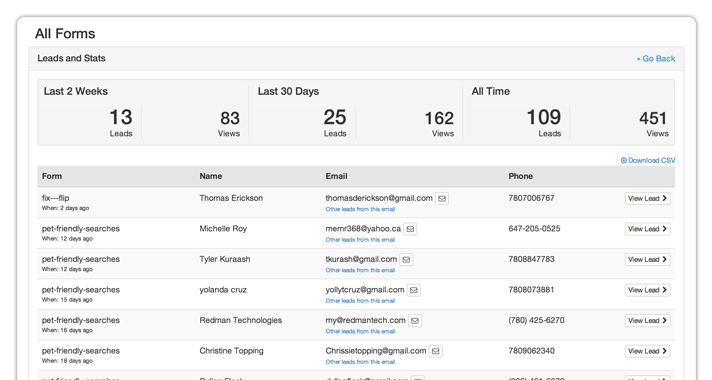Open View Lead for Redman Technologies
The height and width of the screenshot is (380, 712).
point(647,321)
